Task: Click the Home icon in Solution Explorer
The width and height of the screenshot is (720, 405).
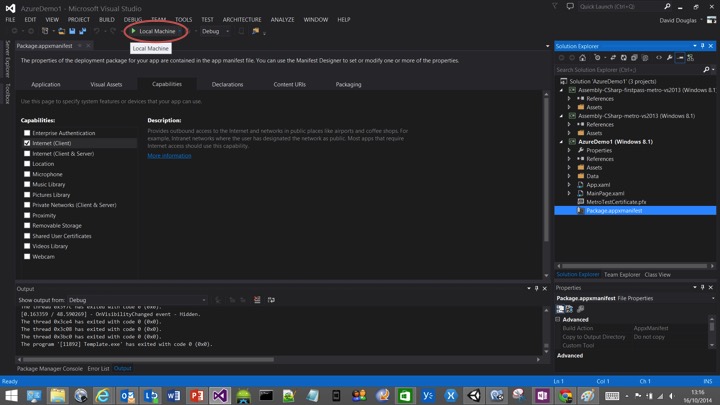Action: point(582,58)
